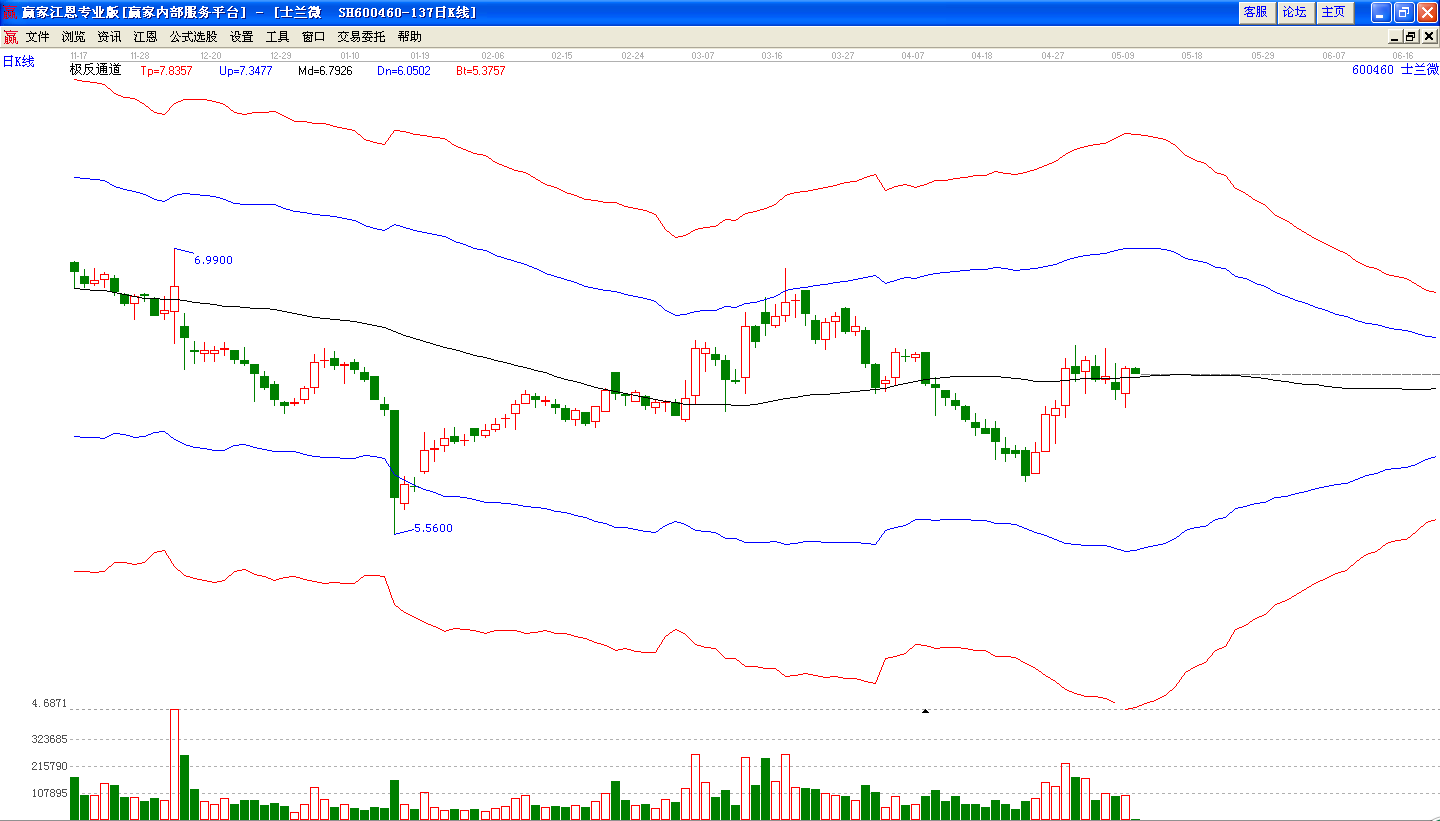
Task: Open the 浏览 menu
Action: point(74,37)
